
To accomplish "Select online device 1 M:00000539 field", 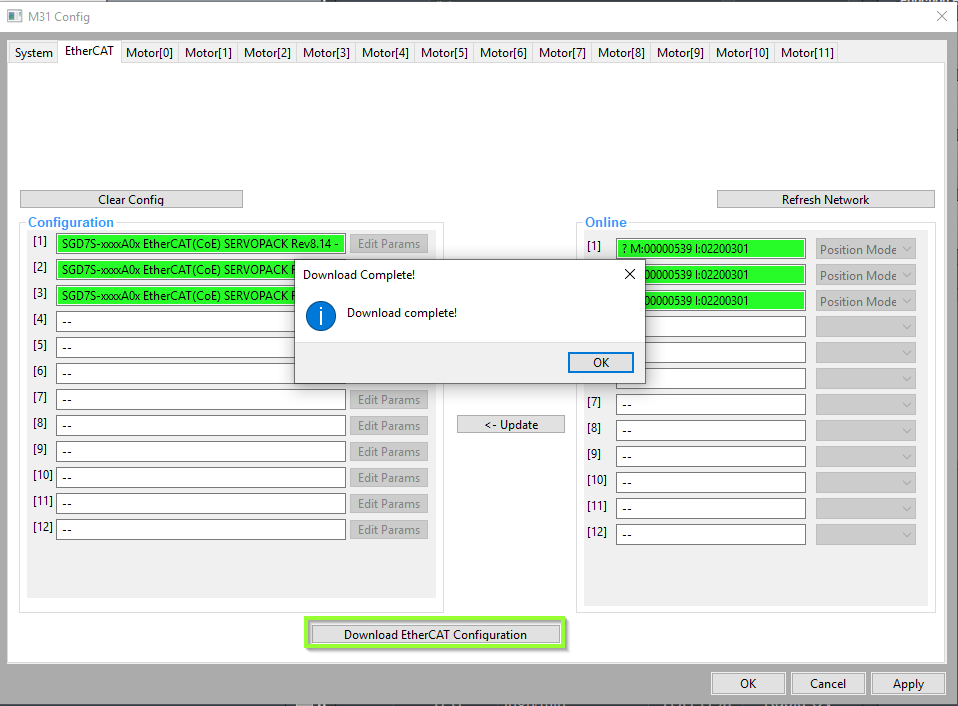I will click(711, 249).
